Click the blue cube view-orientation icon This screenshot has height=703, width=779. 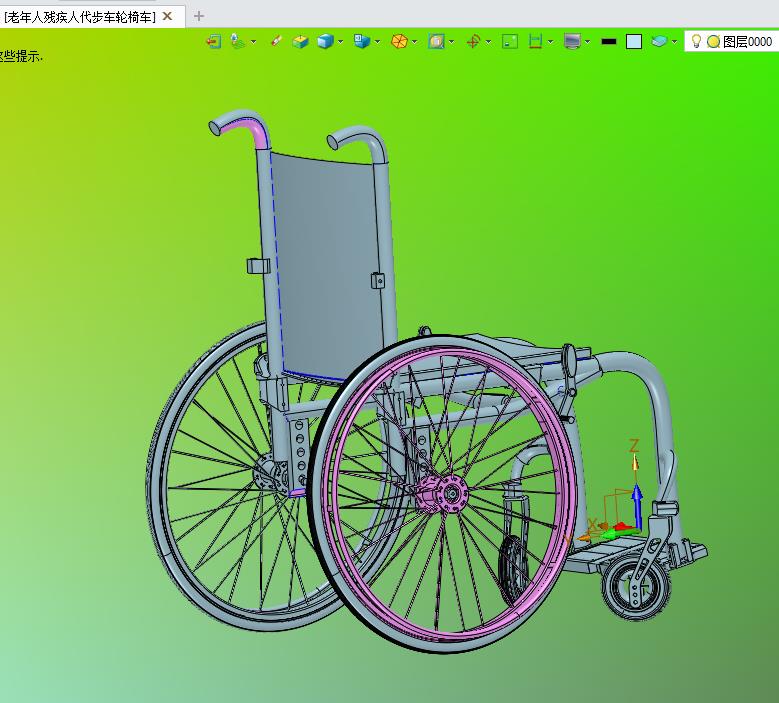(x=362, y=41)
